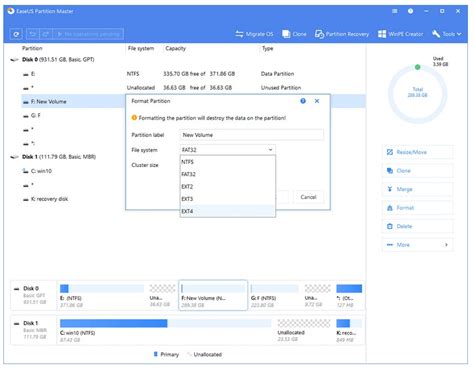Click Cancel in Format Partition dialog
474x369 pixels.
[308, 197]
